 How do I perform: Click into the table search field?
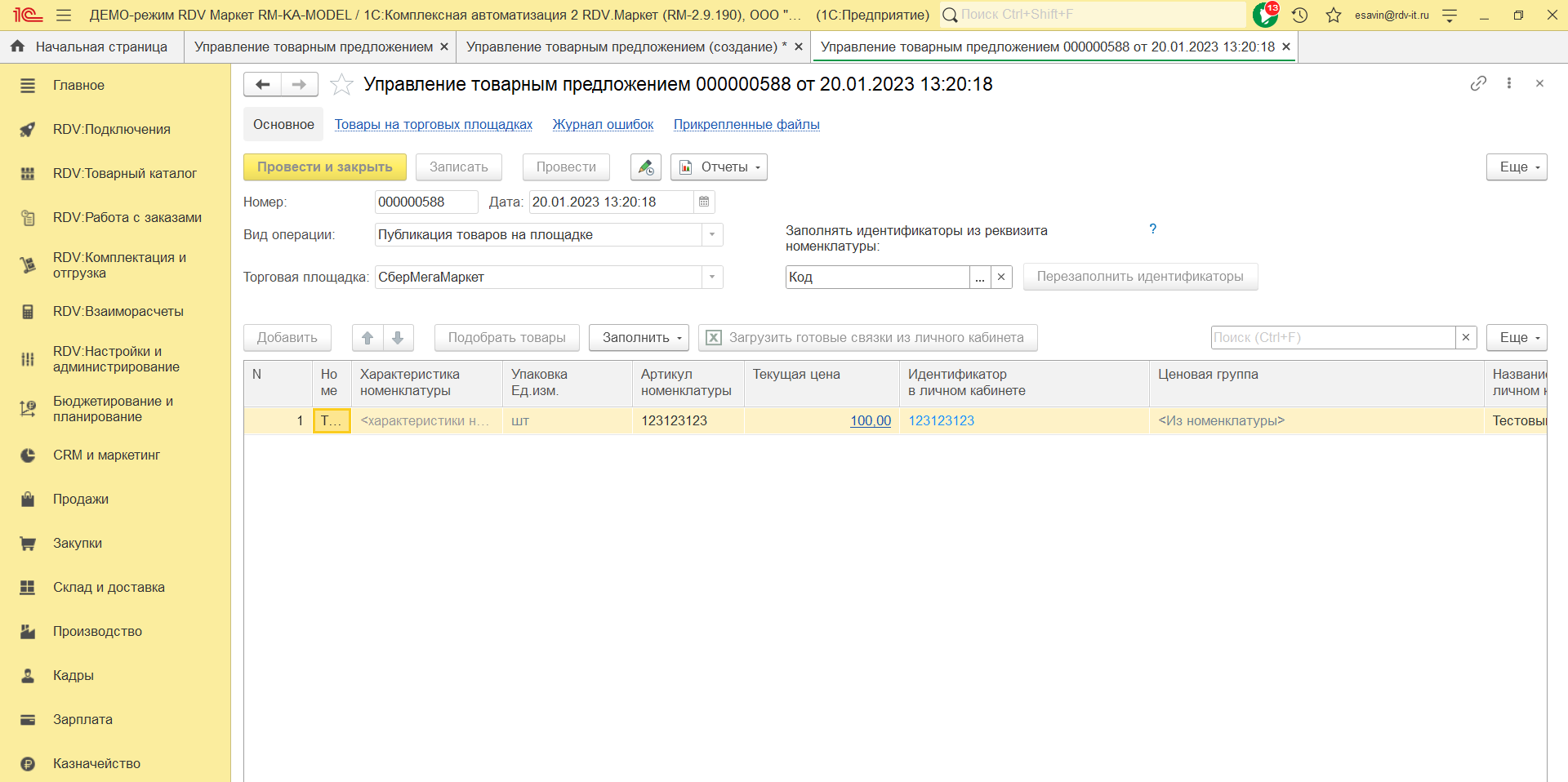coord(1332,338)
